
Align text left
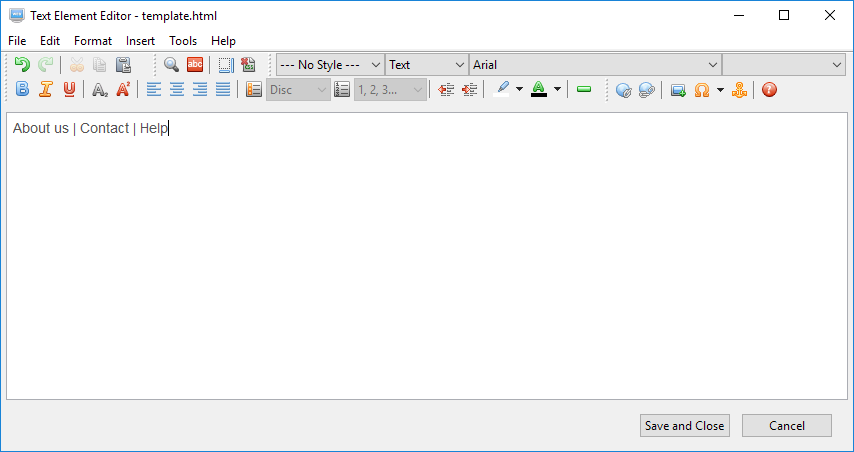point(154,90)
